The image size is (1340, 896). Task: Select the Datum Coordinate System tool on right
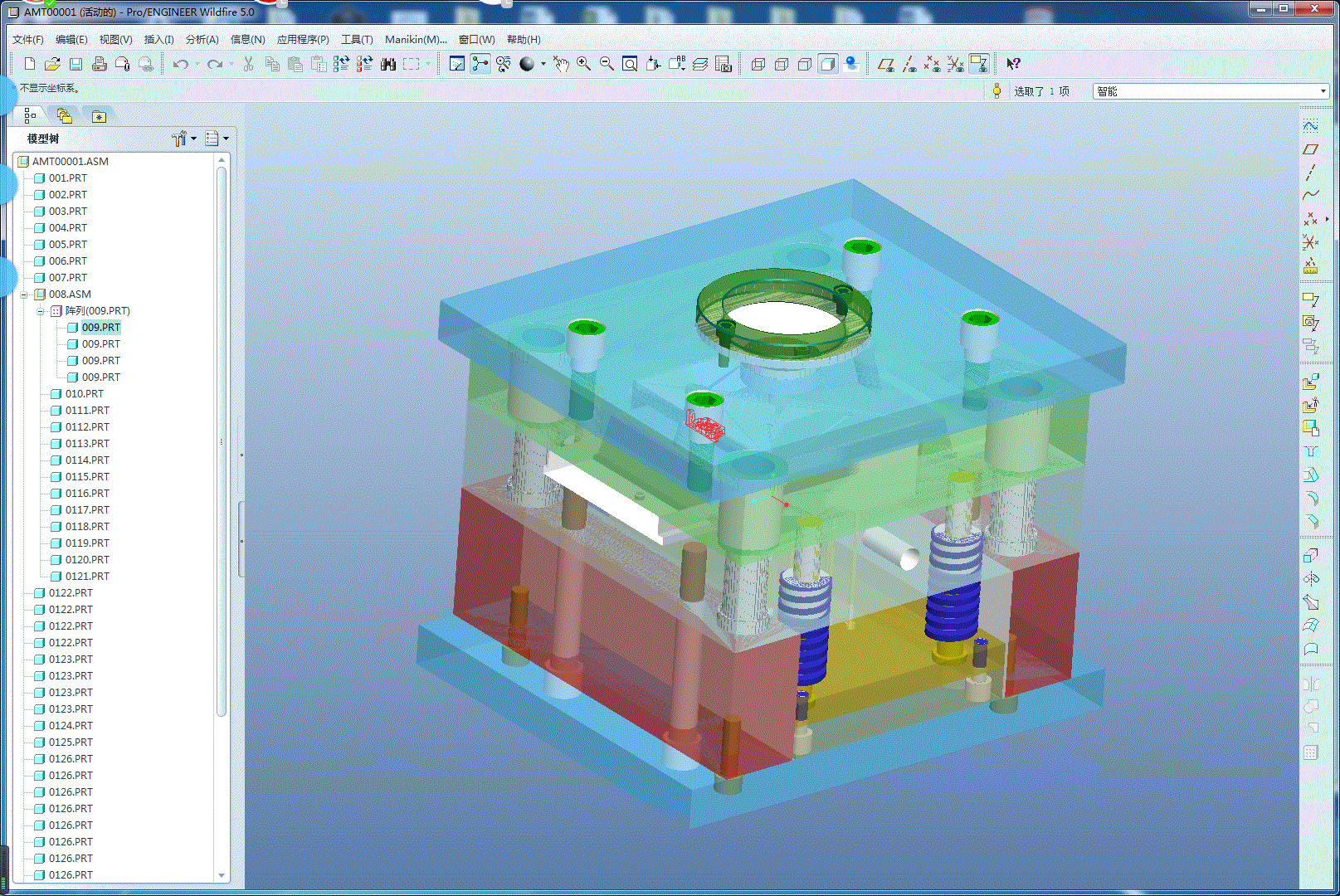(1310, 242)
